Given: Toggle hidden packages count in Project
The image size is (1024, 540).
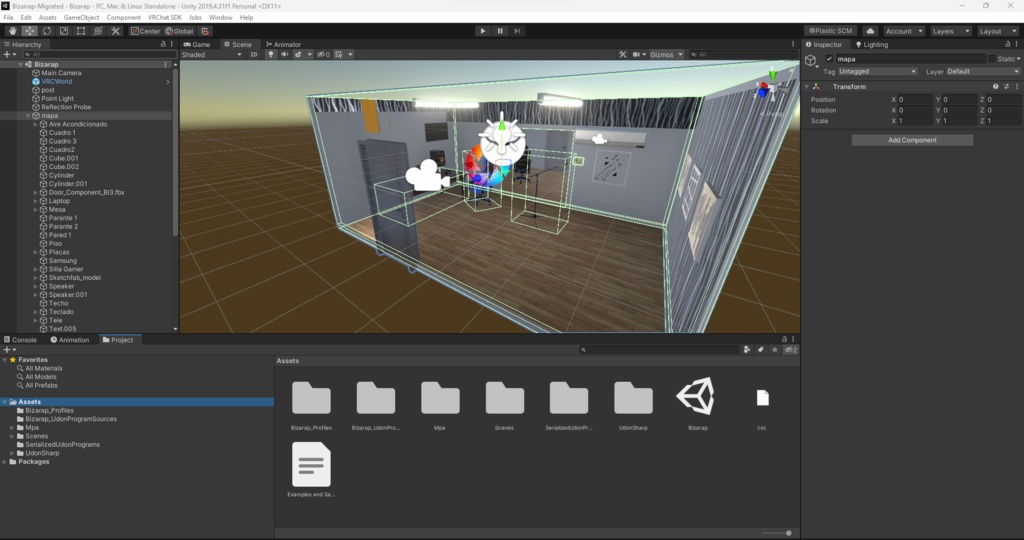Looking at the screenshot, I should tap(790, 350).
